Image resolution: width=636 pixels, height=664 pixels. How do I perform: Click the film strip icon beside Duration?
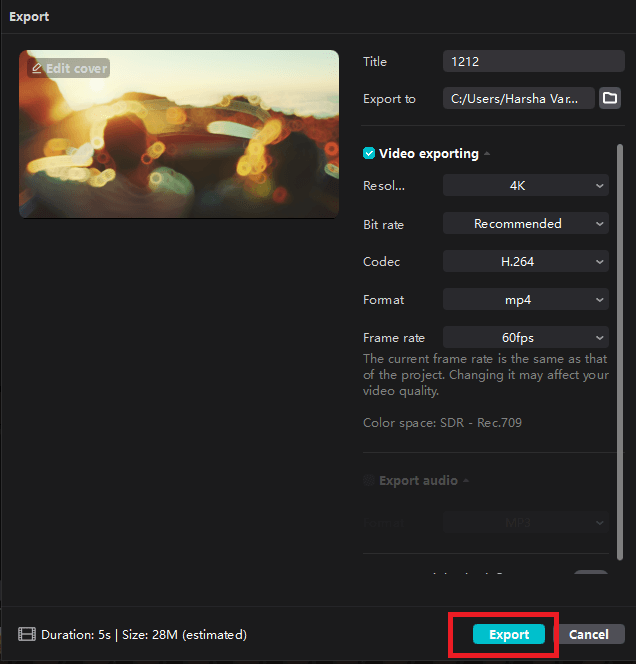(27, 634)
